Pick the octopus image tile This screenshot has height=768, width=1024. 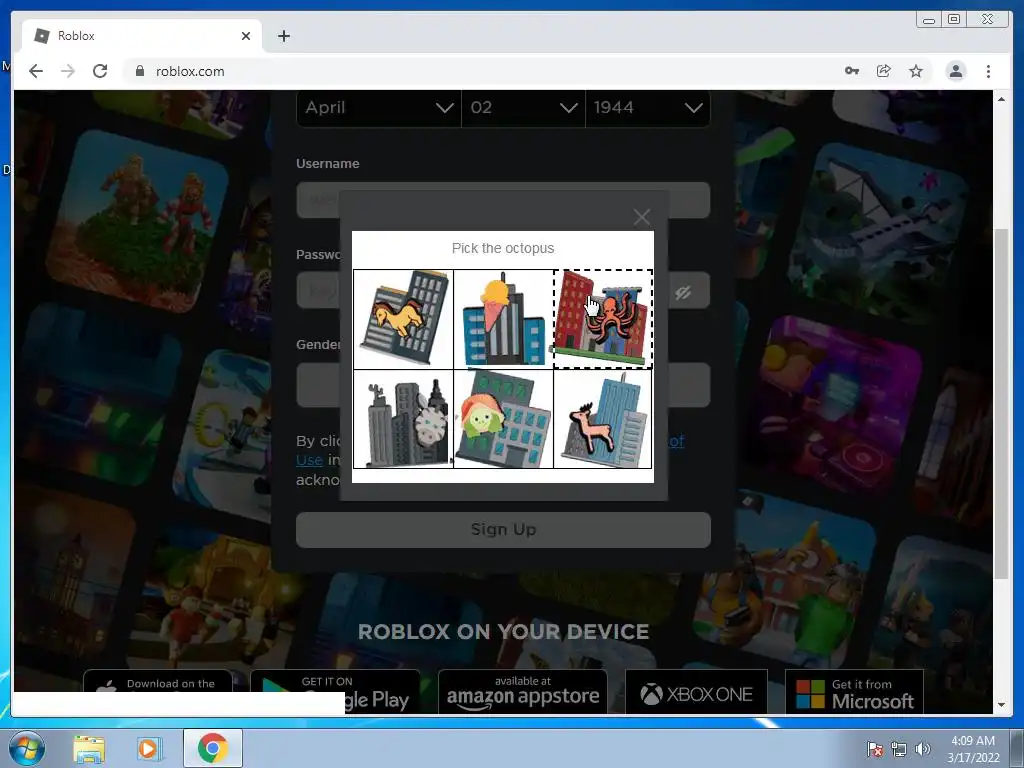coord(603,319)
